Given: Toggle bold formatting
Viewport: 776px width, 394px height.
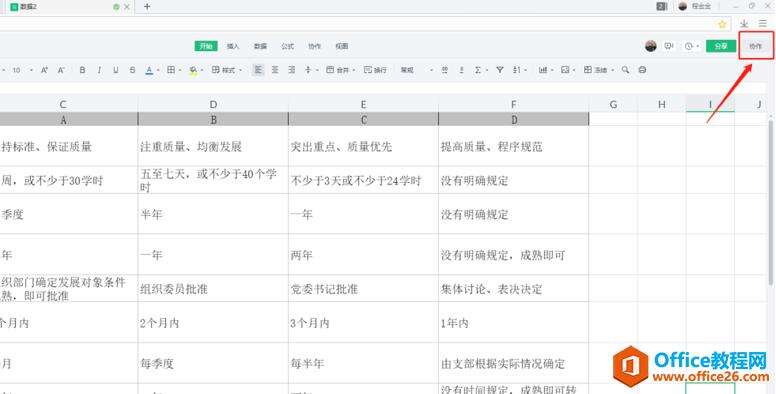Looking at the screenshot, I should pyautogui.click(x=82, y=70).
